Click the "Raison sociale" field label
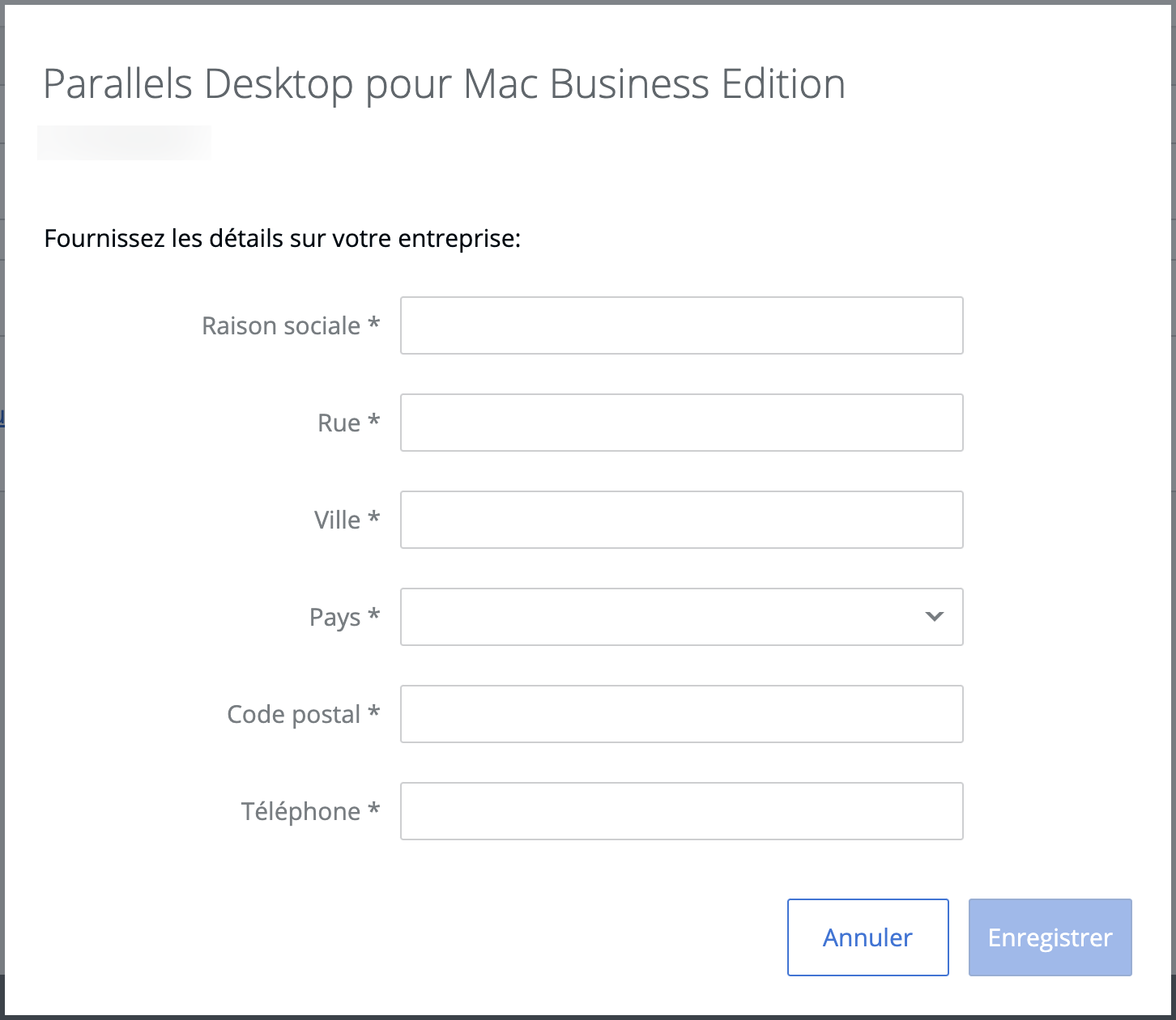Image resolution: width=1176 pixels, height=1020 pixels. (280, 325)
